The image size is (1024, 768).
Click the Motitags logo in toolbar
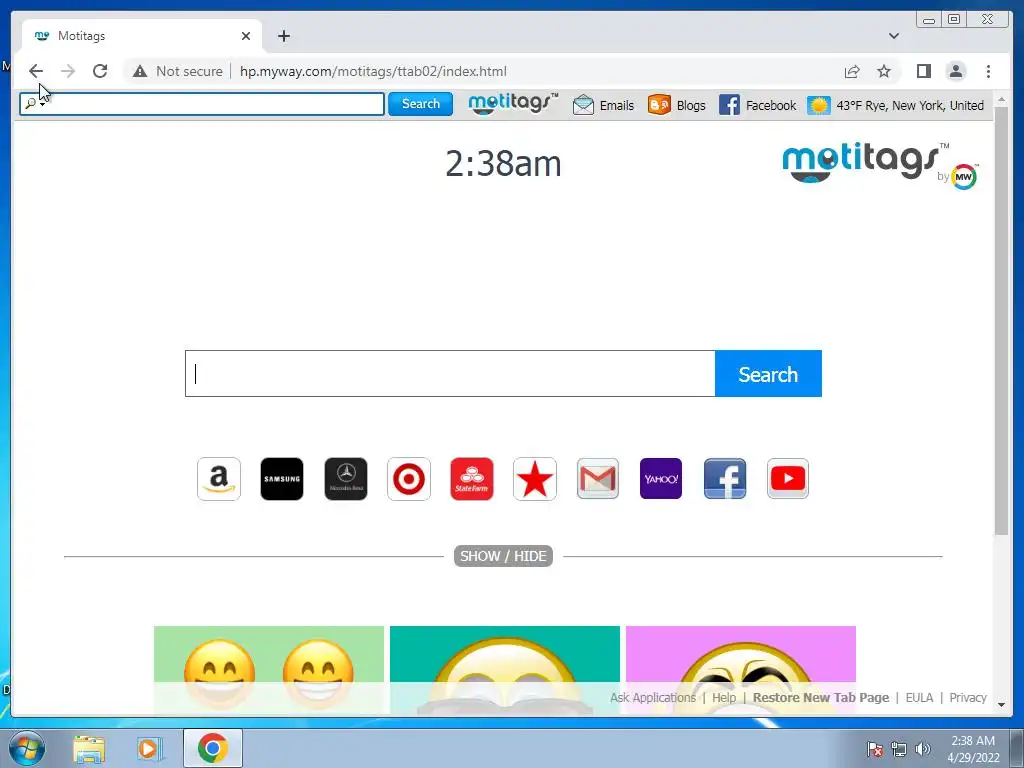[513, 103]
